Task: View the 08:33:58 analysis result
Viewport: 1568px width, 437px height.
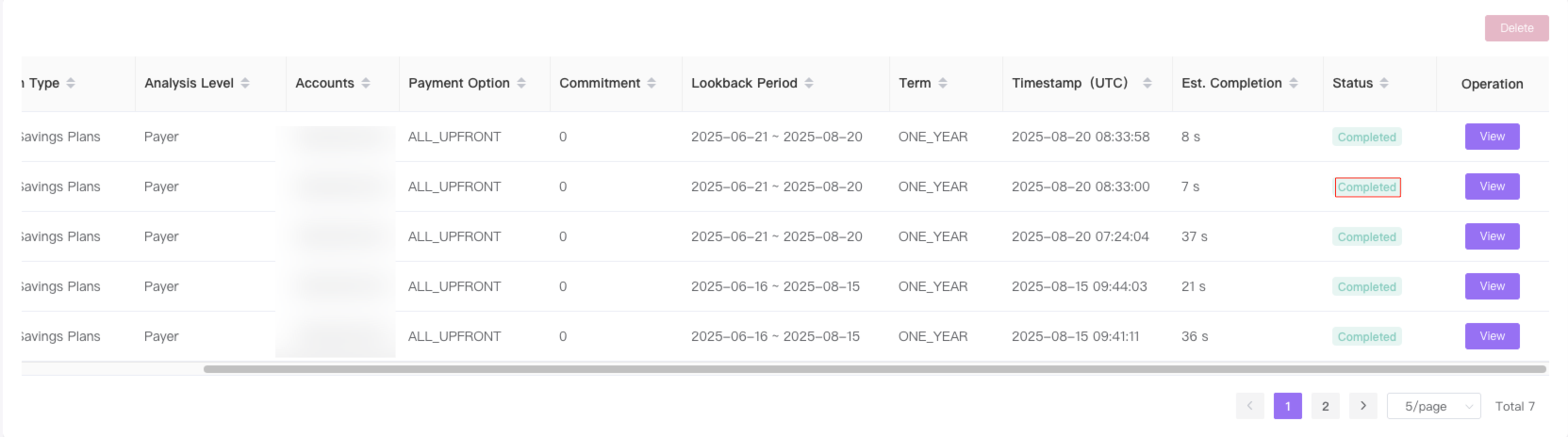Action: [x=1493, y=137]
